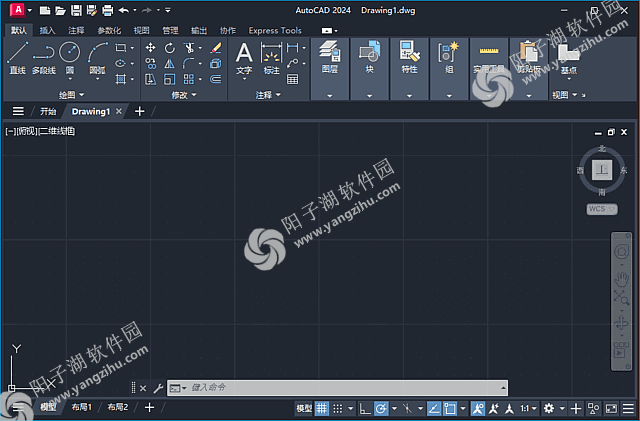Open the Express Tools ribbon tab
This screenshot has height=421, width=640.
(275, 30)
